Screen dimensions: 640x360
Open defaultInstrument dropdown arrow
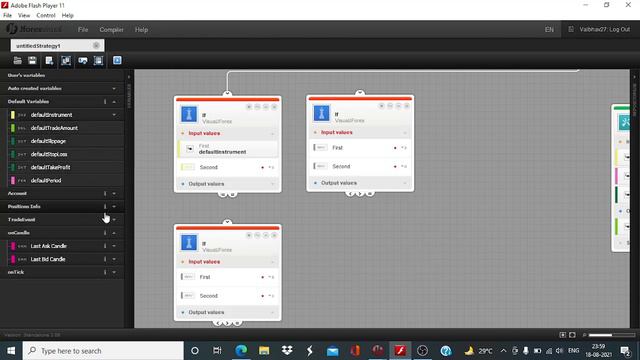[114, 115]
